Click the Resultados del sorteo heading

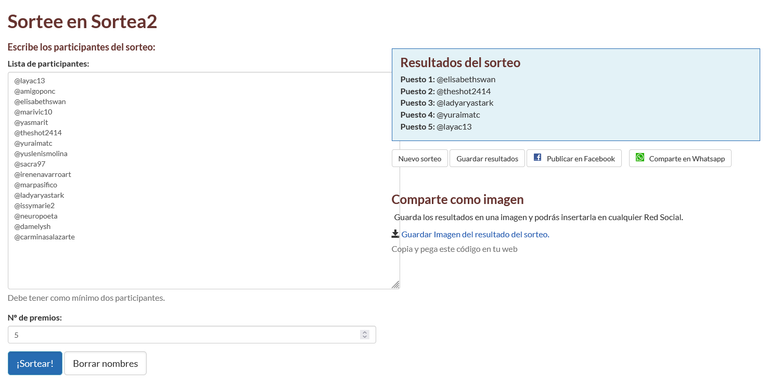click(460, 63)
